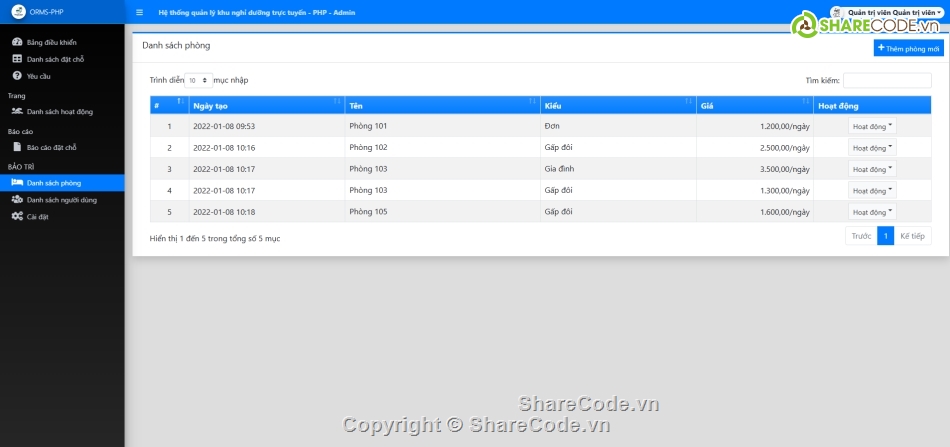Sort the table by Giá column
950x447 pixels.
(x=754, y=105)
